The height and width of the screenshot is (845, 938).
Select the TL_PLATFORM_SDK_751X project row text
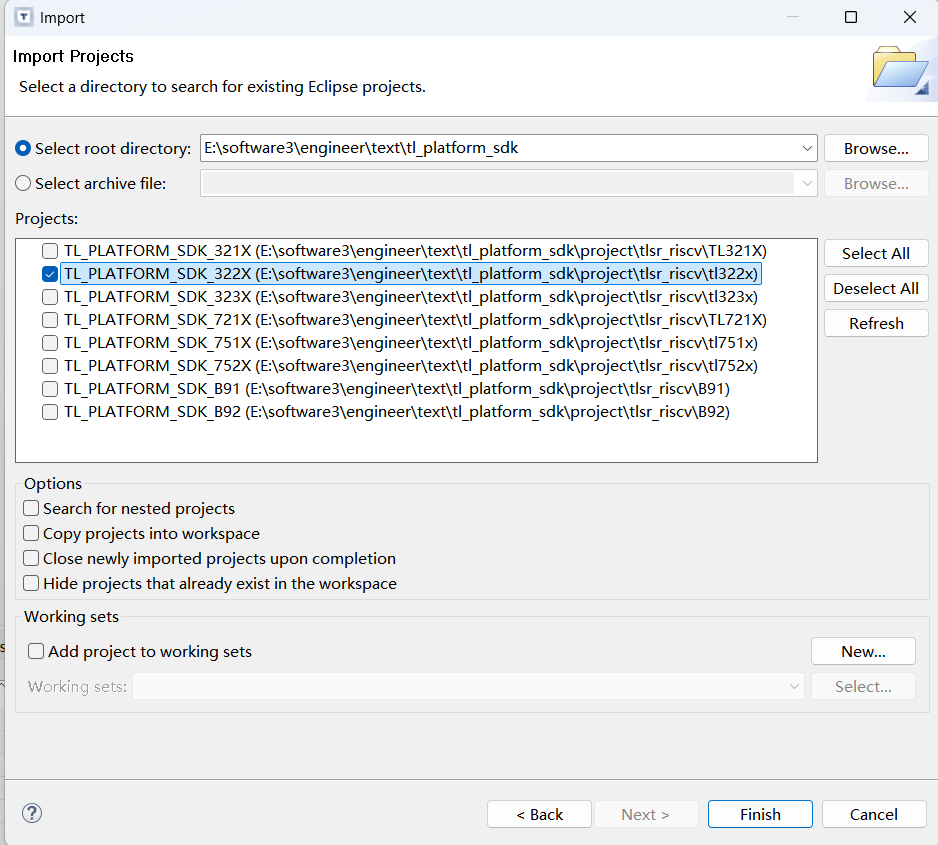[411, 343]
